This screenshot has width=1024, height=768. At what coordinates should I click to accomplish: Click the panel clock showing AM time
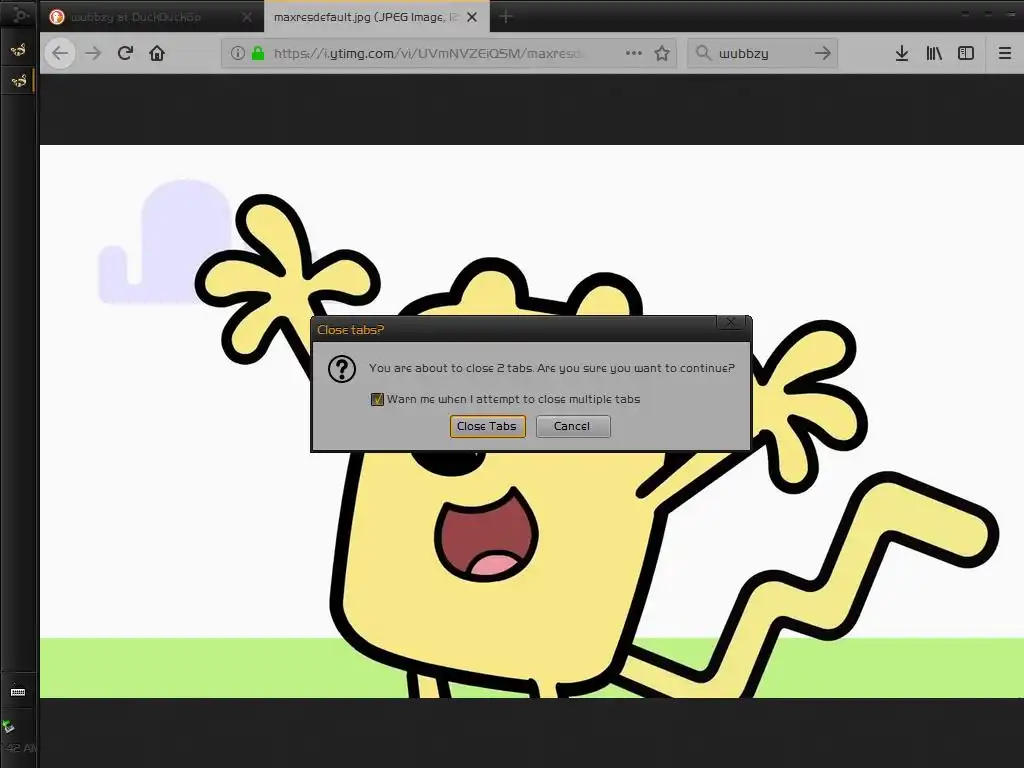click(x=20, y=748)
